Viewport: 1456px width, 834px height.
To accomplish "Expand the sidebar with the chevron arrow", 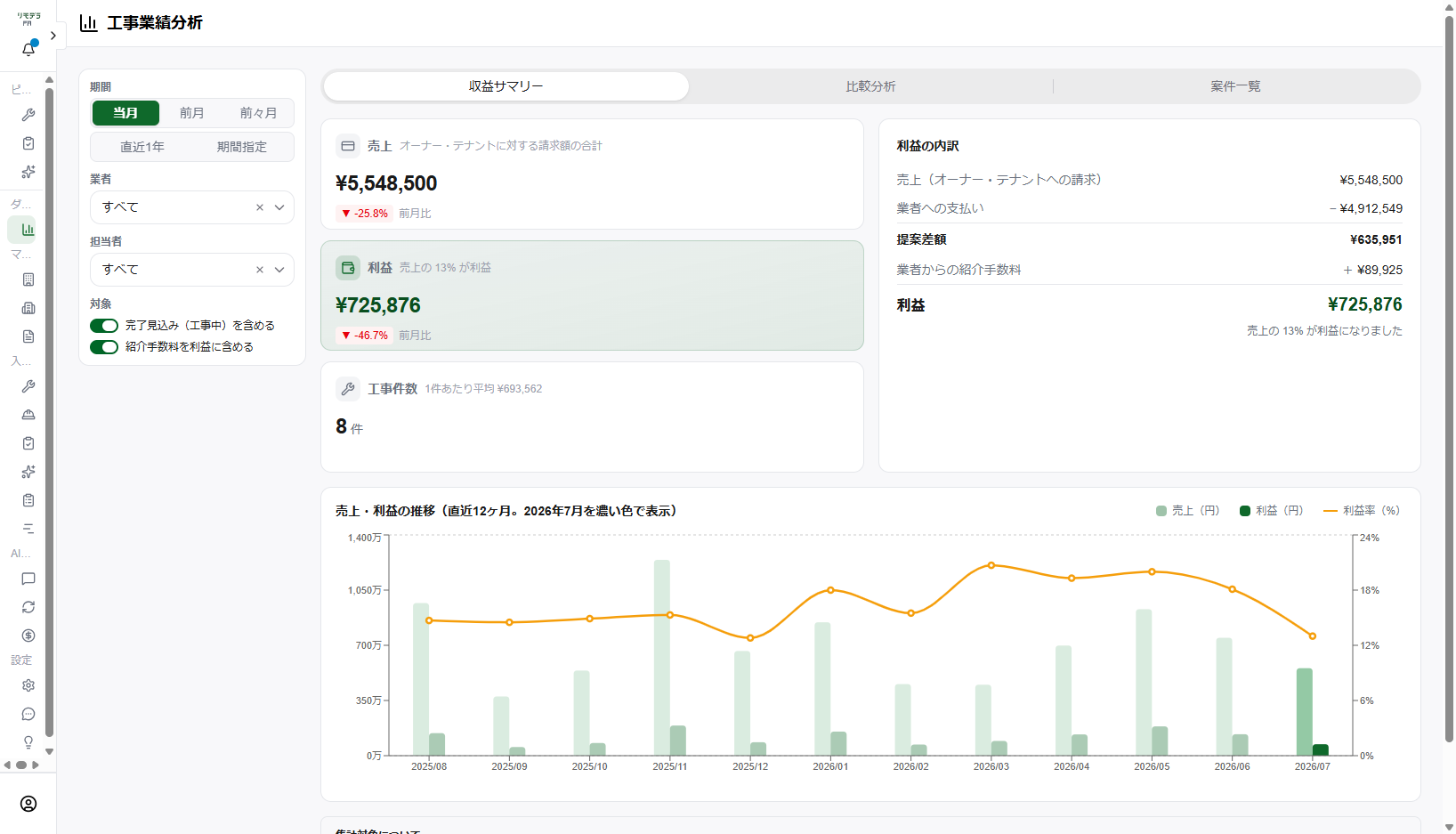I will (x=53, y=36).
